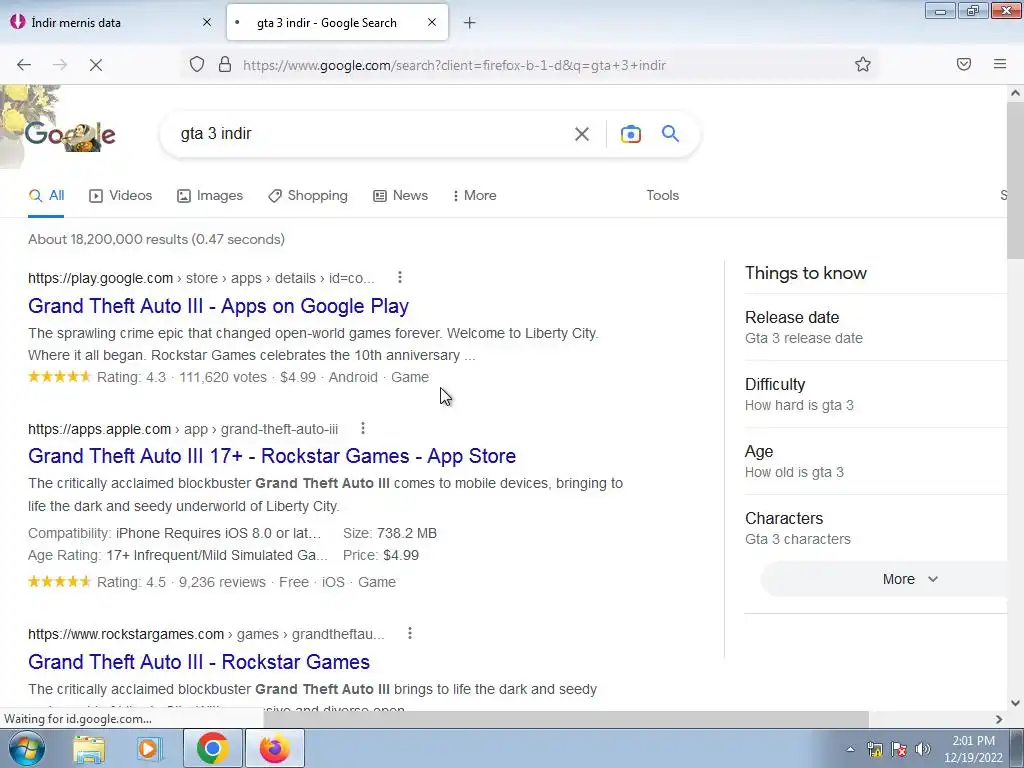Open Action Center flag icon

(899, 749)
